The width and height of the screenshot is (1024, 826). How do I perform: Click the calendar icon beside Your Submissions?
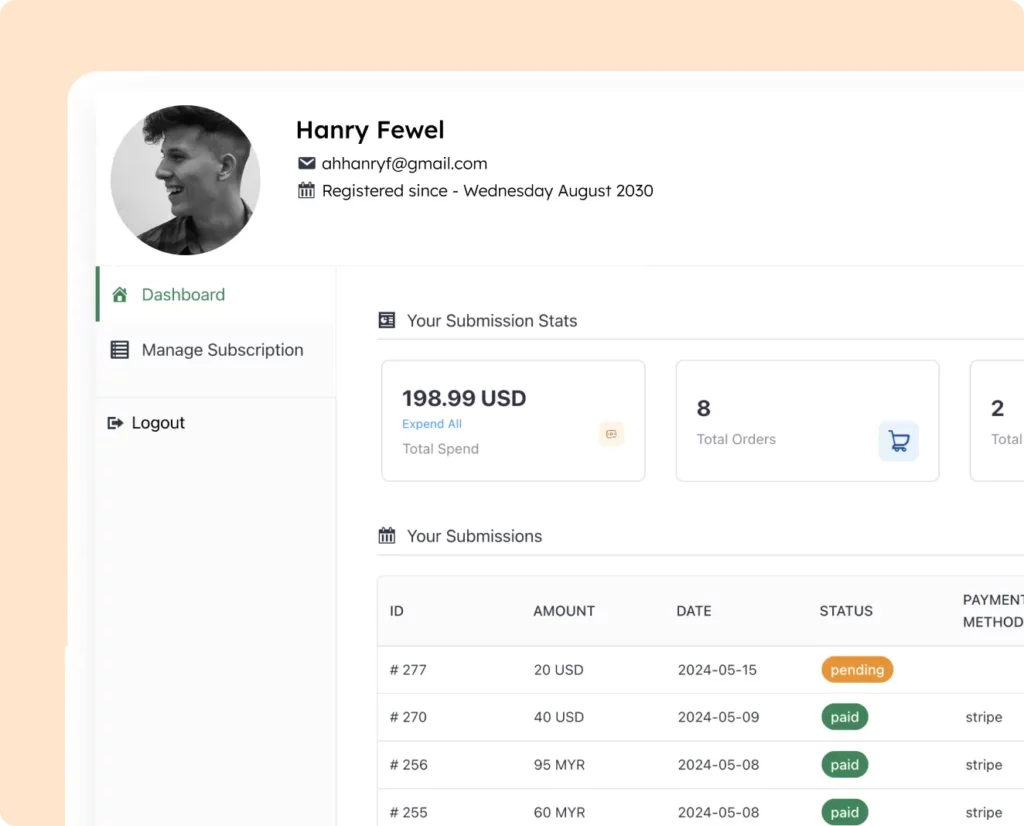click(x=386, y=535)
